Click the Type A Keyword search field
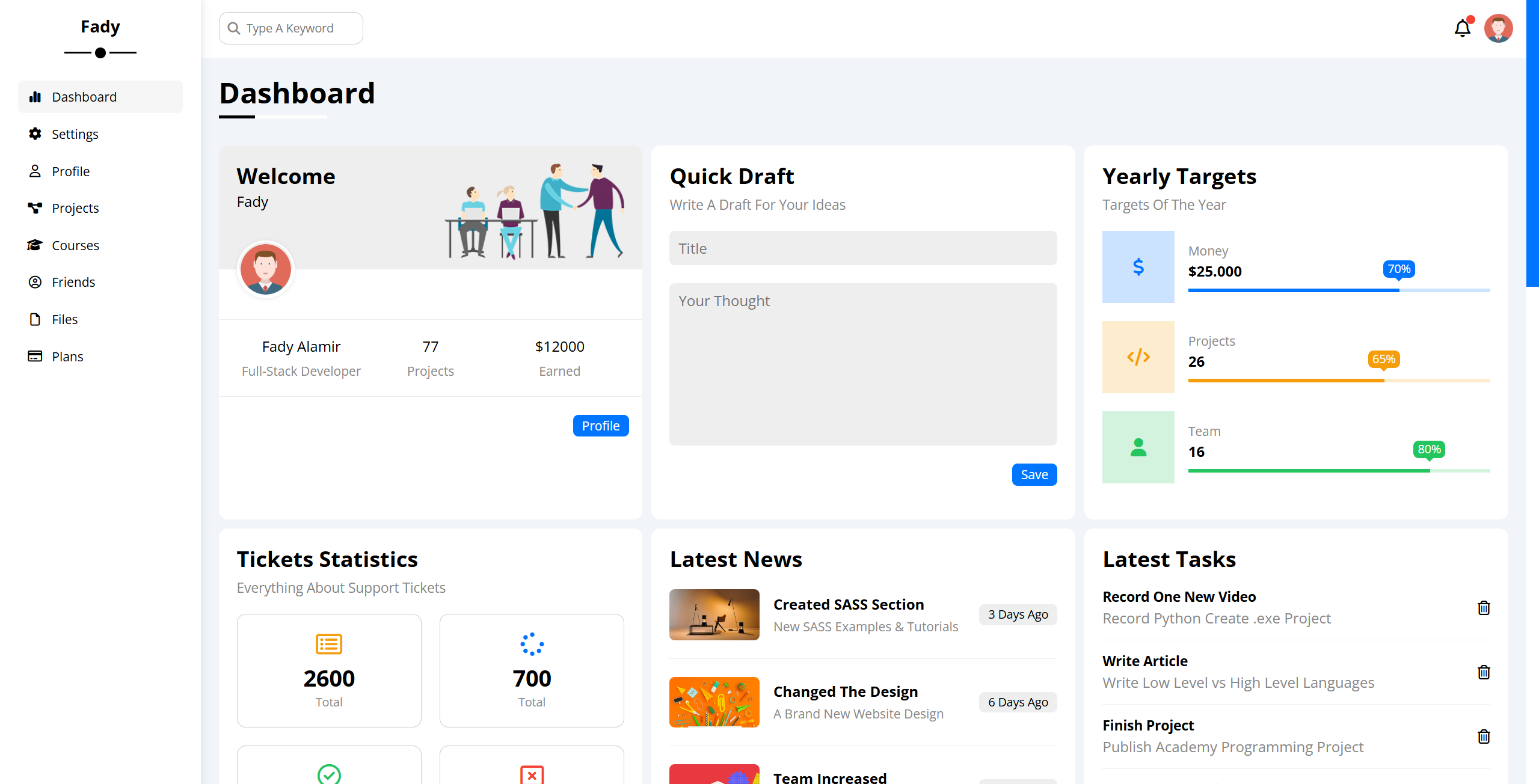This screenshot has height=784, width=1539. [290, 28]
